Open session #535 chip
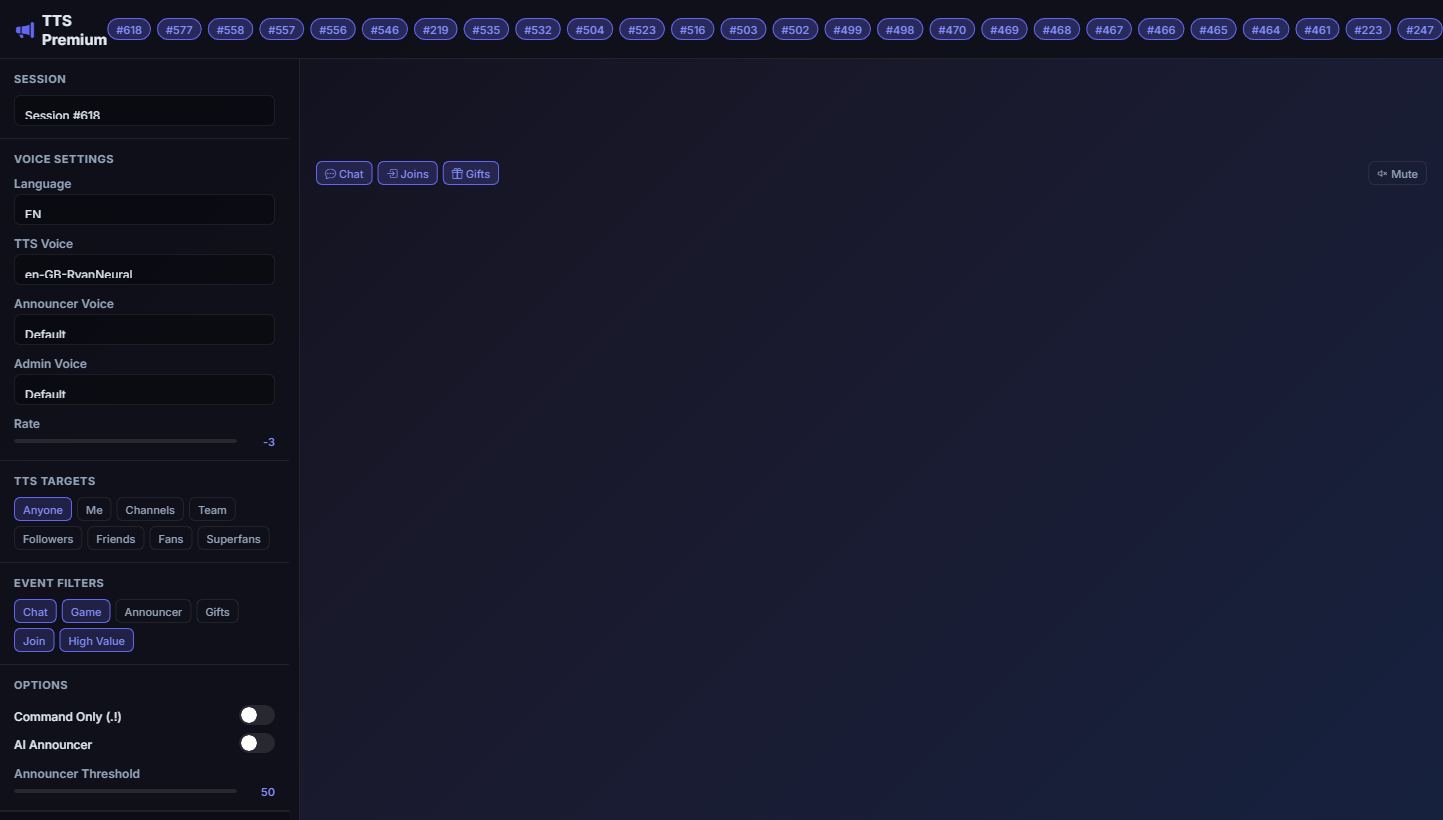The width and height of the screenshot is (1443, 820). pos(487,30)
